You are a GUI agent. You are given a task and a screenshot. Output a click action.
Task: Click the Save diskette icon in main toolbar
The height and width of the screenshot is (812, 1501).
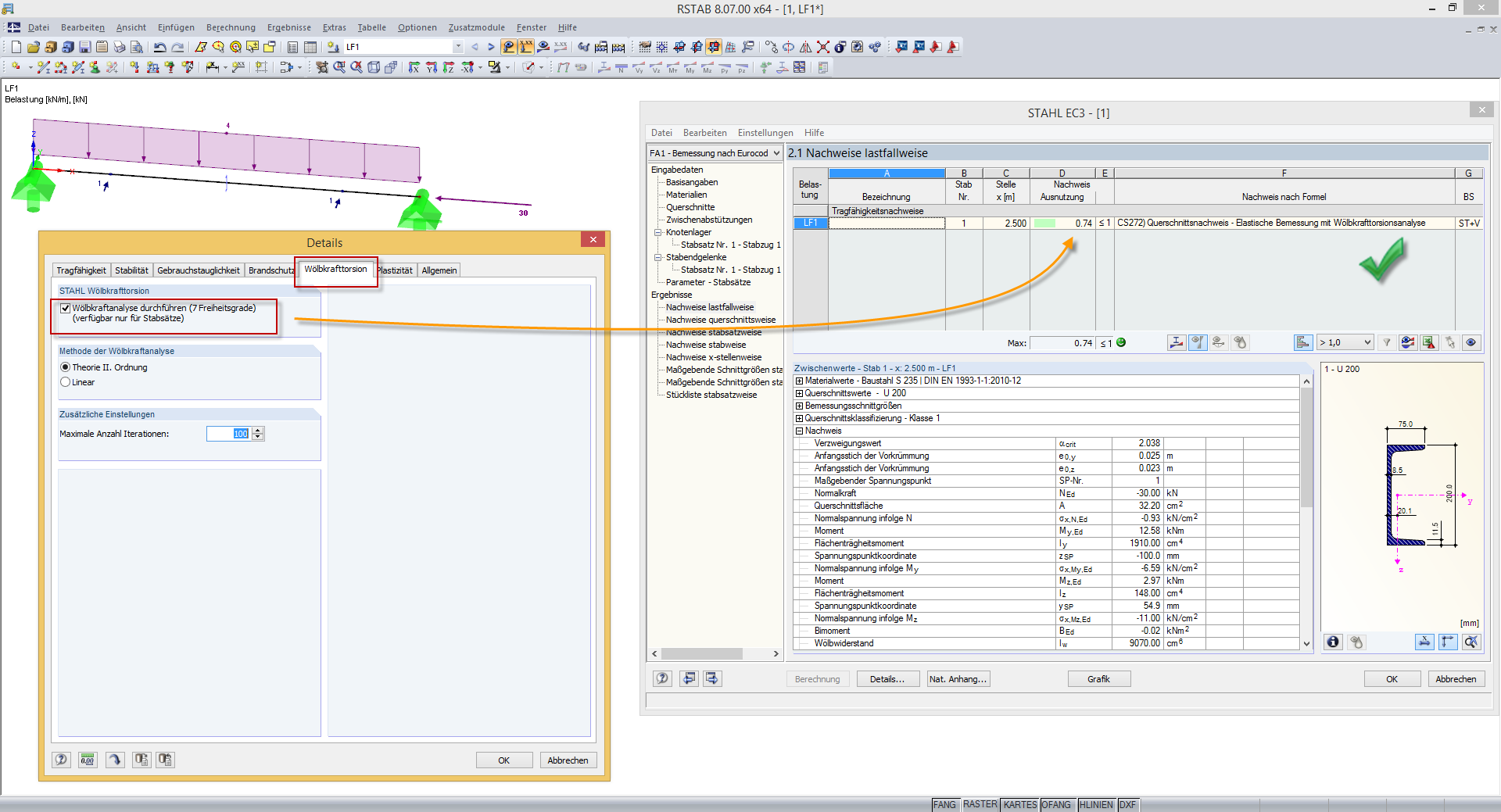pyautogui.click(x=85, y=47)
